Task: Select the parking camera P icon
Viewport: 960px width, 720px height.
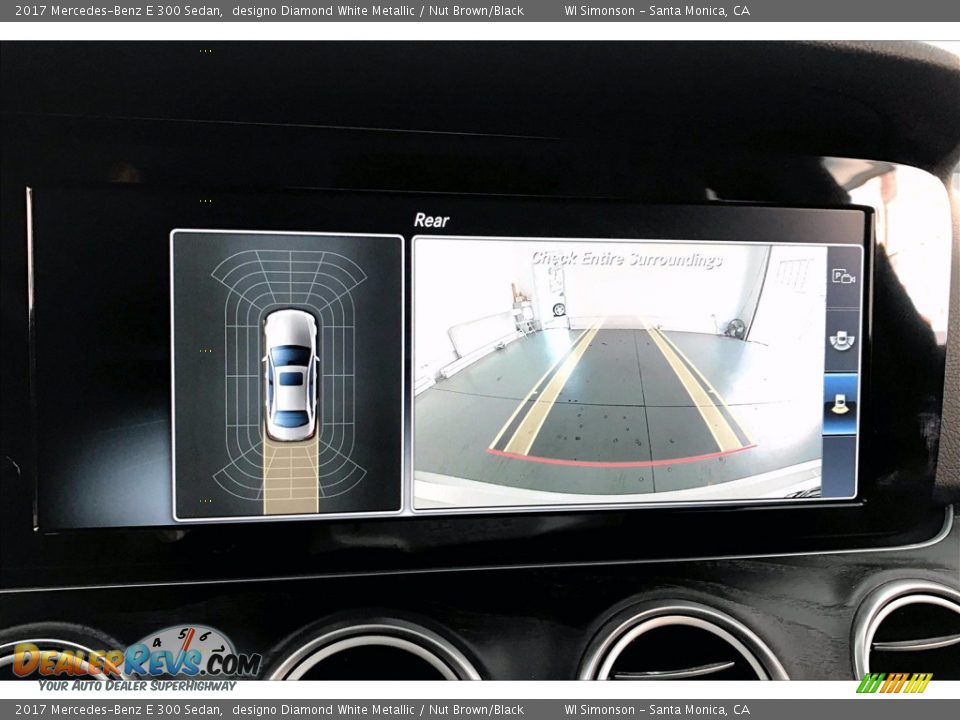Action: click(x=842, y=277)
